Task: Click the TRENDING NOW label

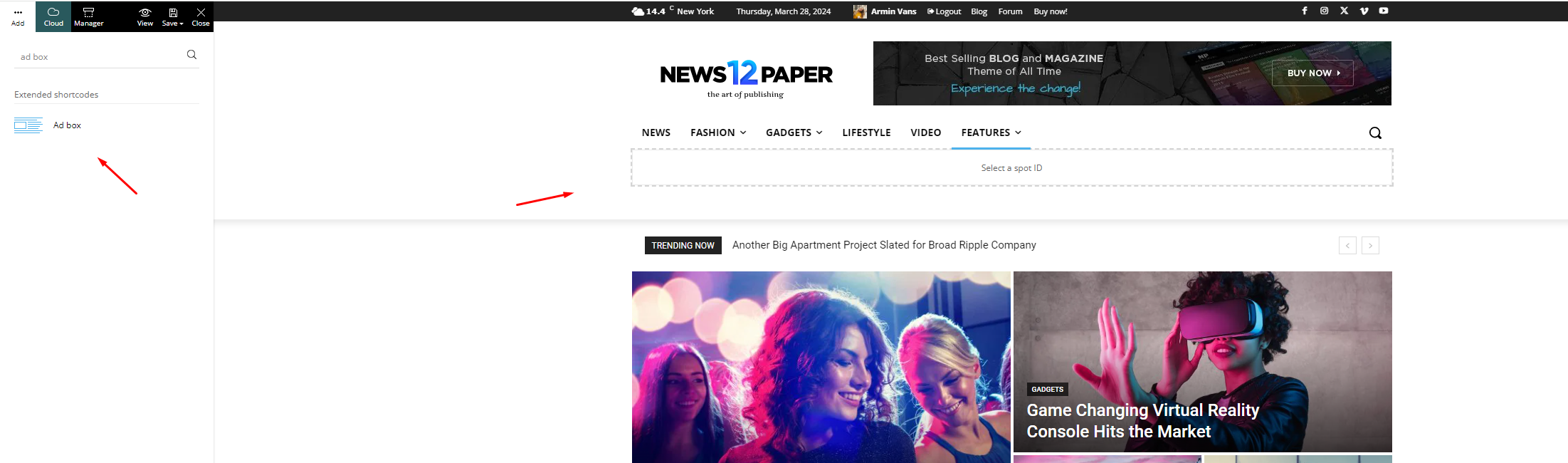Action: click(683, 245)
